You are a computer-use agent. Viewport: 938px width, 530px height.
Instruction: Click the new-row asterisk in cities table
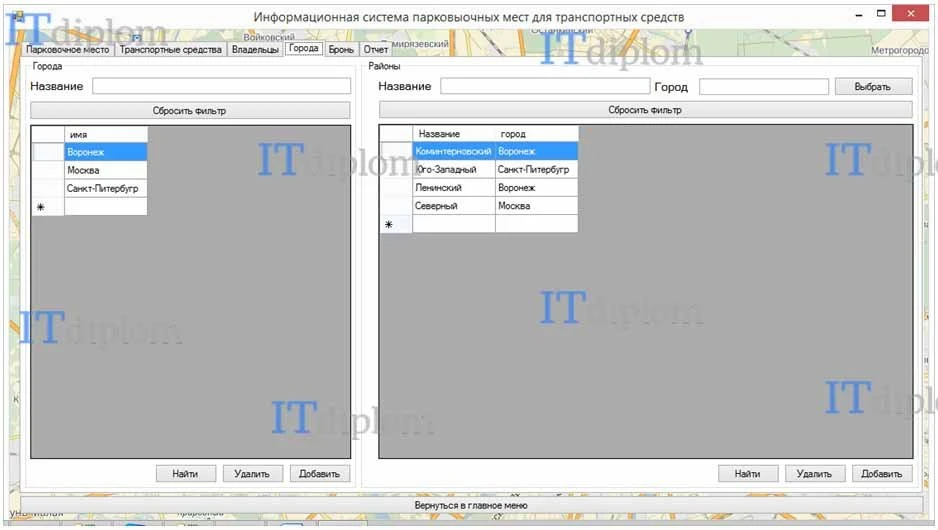(x=41, y=207)
